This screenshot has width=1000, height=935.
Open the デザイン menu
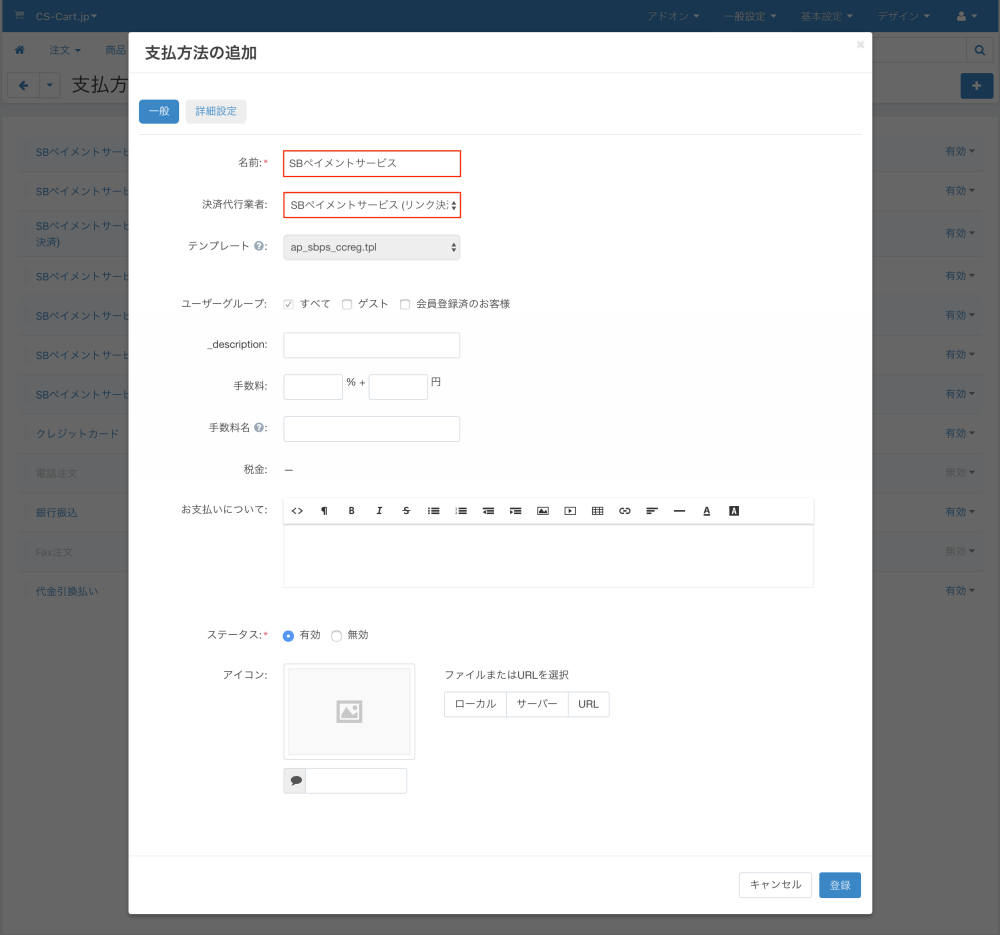click(x=904, y=17)
